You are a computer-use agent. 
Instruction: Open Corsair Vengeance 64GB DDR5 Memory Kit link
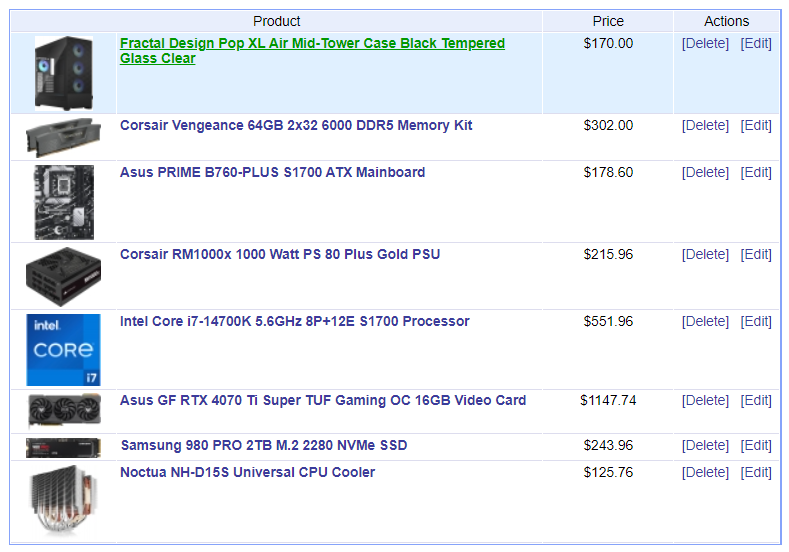point(296,125)
